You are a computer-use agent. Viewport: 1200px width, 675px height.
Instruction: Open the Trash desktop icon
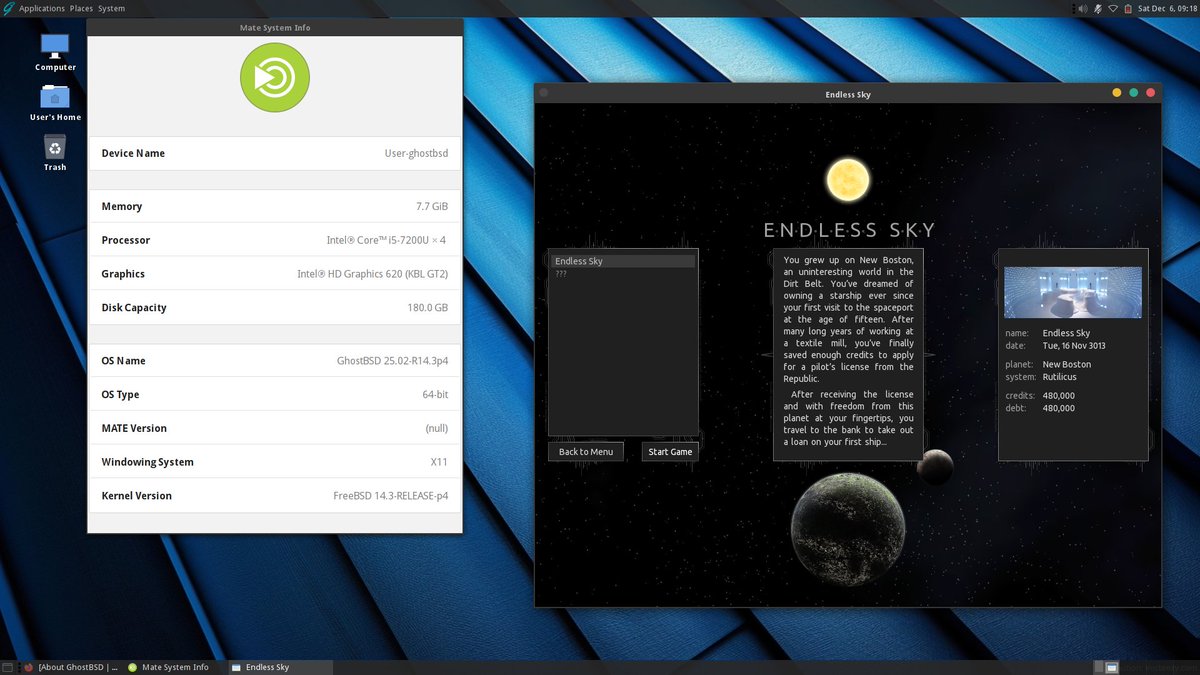(55, 147)
